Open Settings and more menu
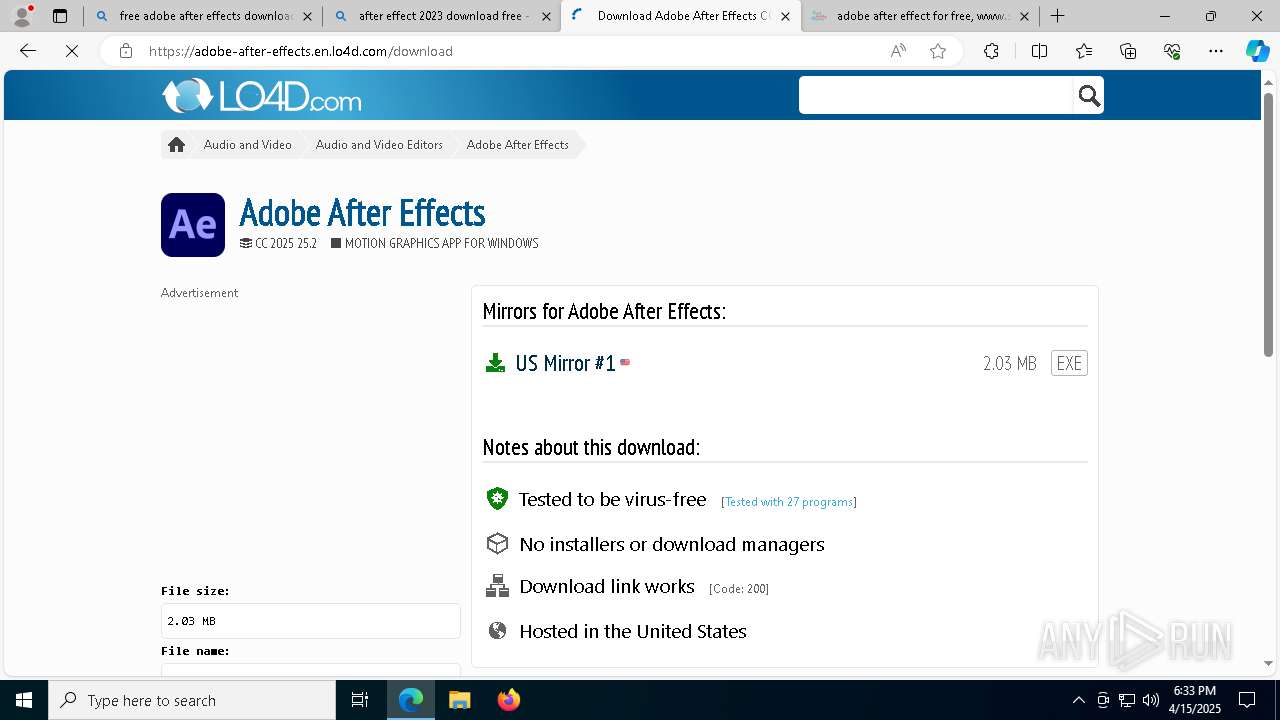Image resolution: width=1280 pixels, height=720 pixels. click(x=1216, y=51)
